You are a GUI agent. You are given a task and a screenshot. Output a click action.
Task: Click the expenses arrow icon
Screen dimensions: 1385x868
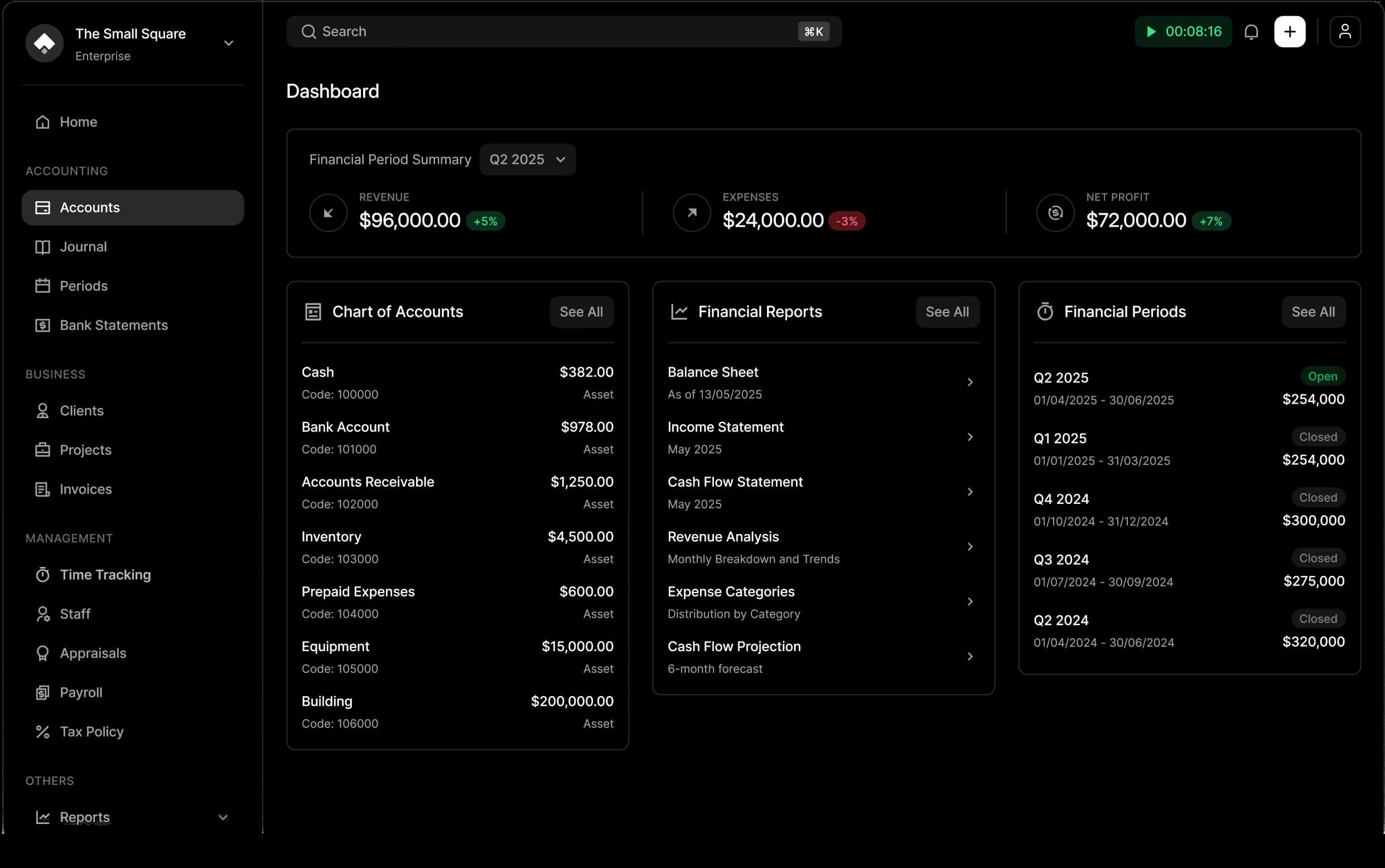point(692,213)
